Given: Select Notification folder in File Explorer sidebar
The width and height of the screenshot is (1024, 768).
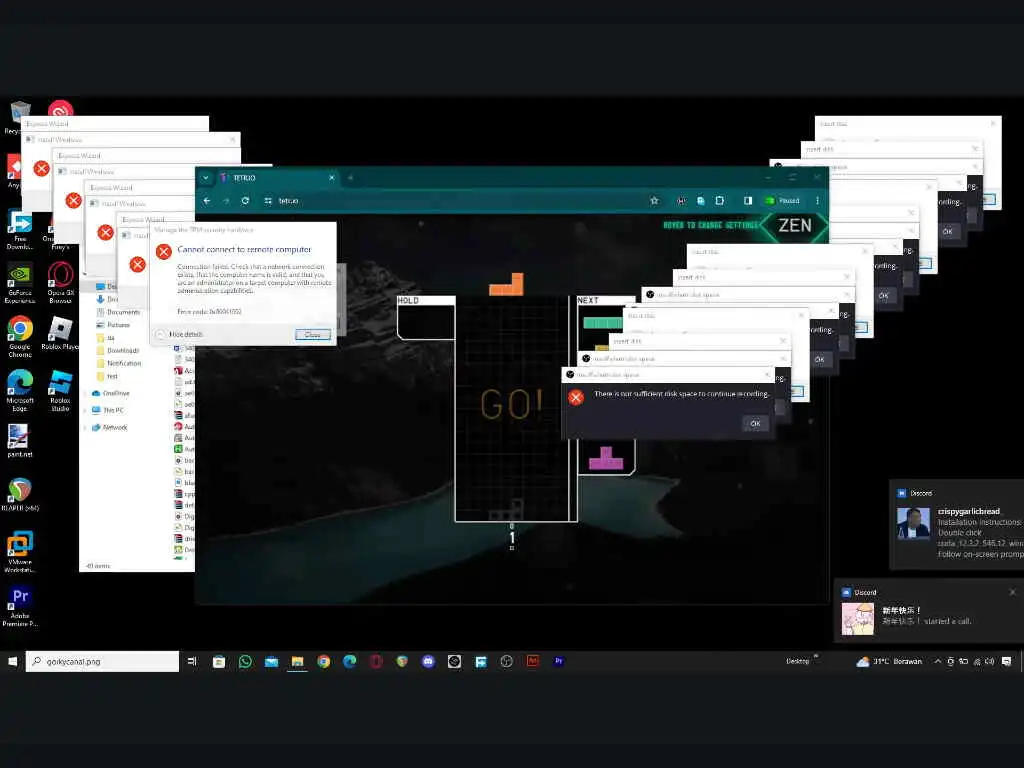Looking at the screenshot, I should [x=119, y=363].
